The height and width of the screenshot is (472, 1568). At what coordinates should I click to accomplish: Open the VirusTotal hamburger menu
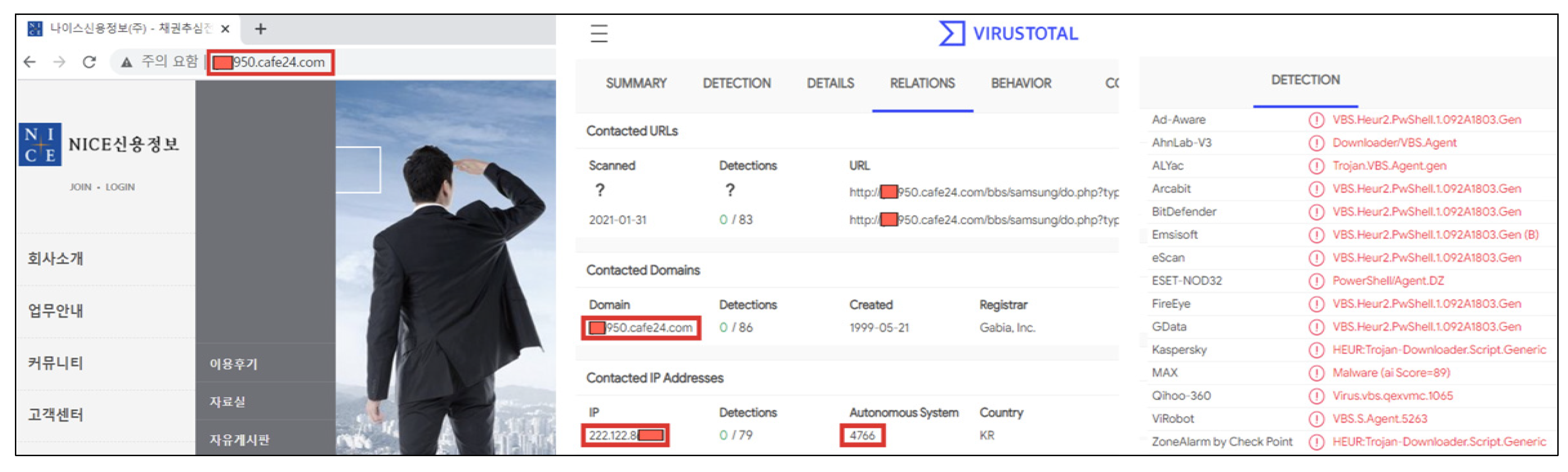[x=599, y=34]
